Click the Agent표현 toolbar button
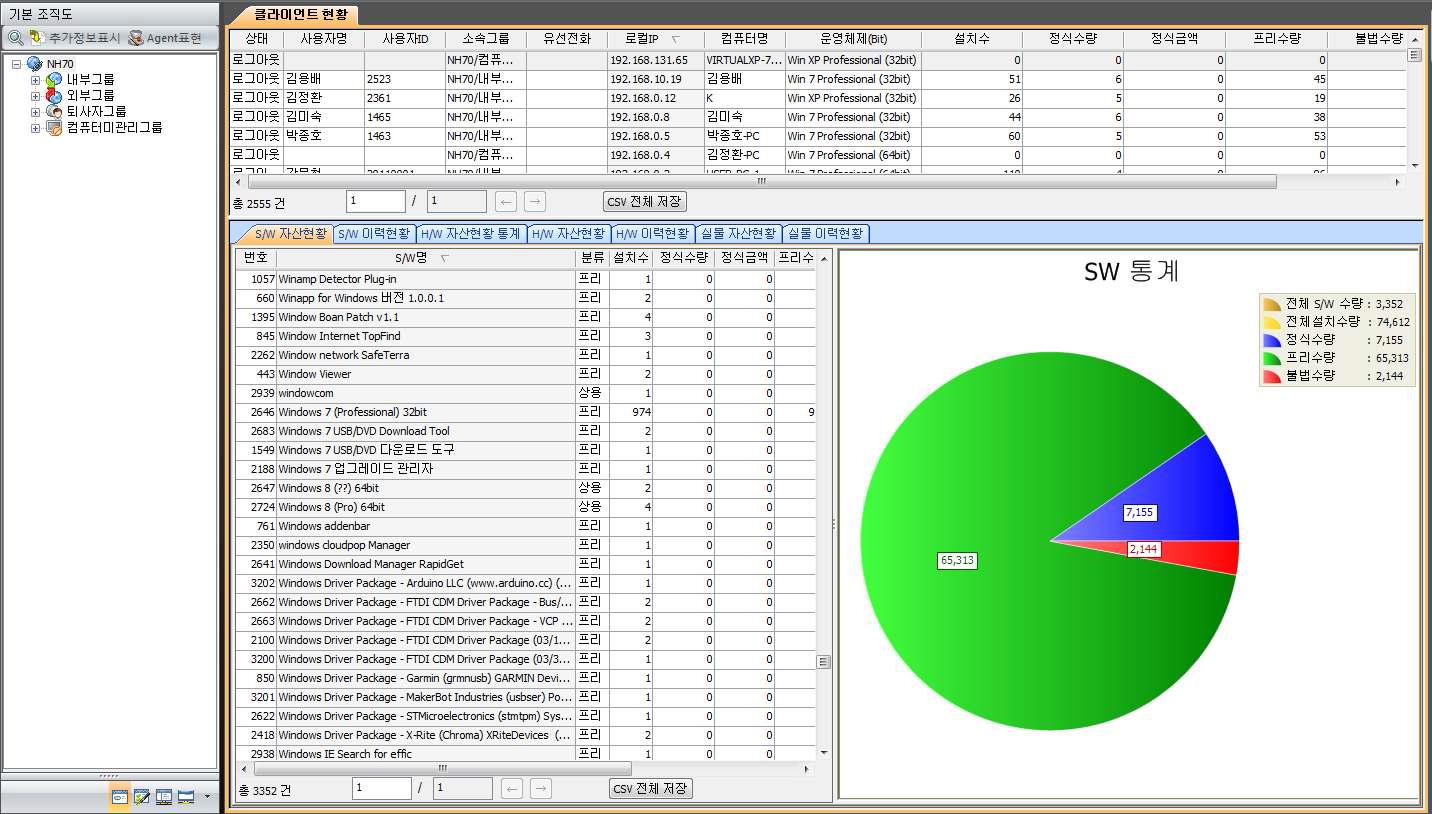The height and width of the screenshot is (814, 1432). pyautogui.click(x=164, y=38)
